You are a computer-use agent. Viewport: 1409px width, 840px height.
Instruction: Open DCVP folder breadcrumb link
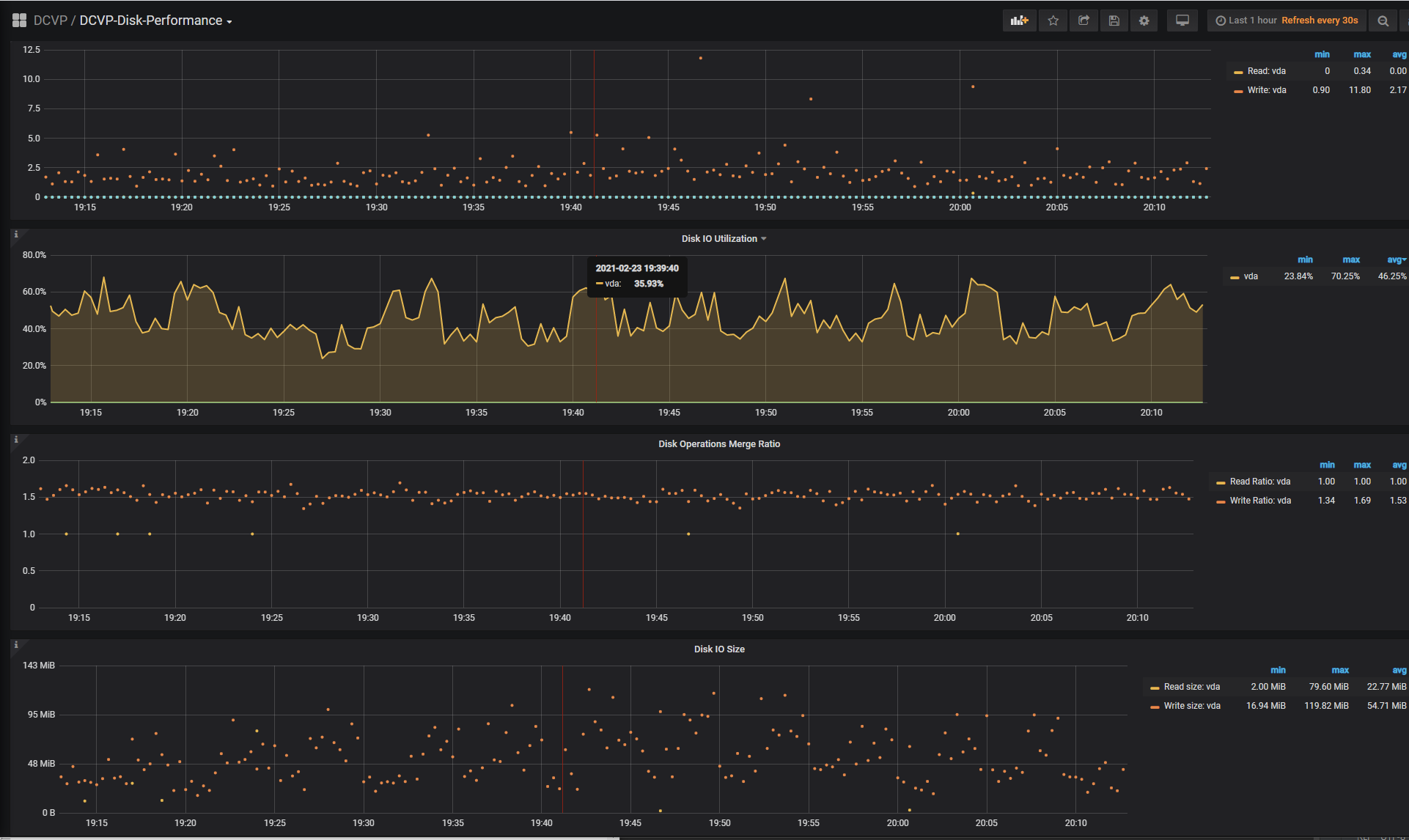[50, 21]
